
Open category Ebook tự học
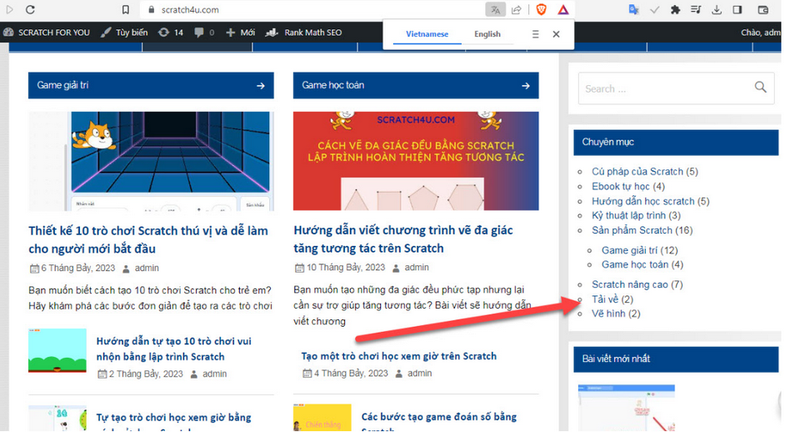tap(620, 187)
